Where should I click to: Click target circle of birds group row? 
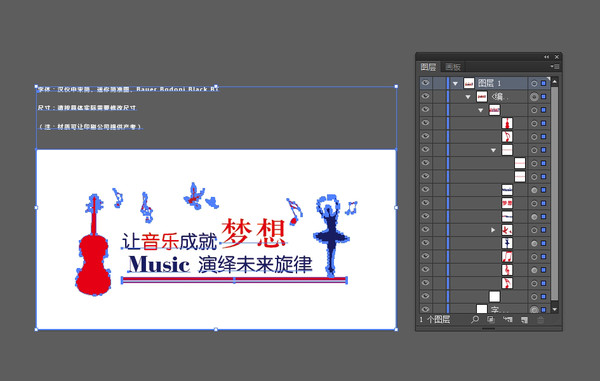[534, 230]
